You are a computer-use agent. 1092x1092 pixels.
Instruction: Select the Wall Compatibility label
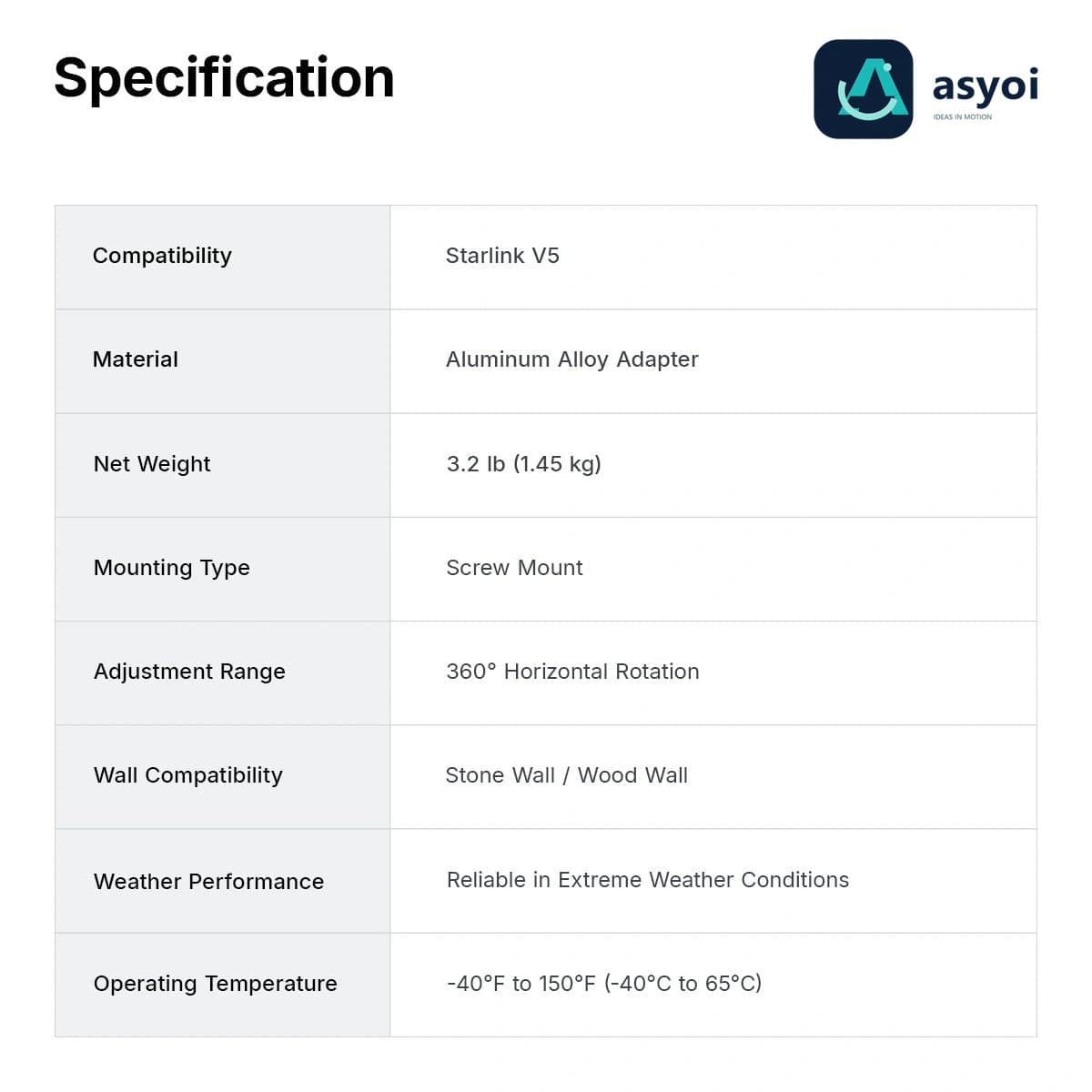tap(188, 775)
